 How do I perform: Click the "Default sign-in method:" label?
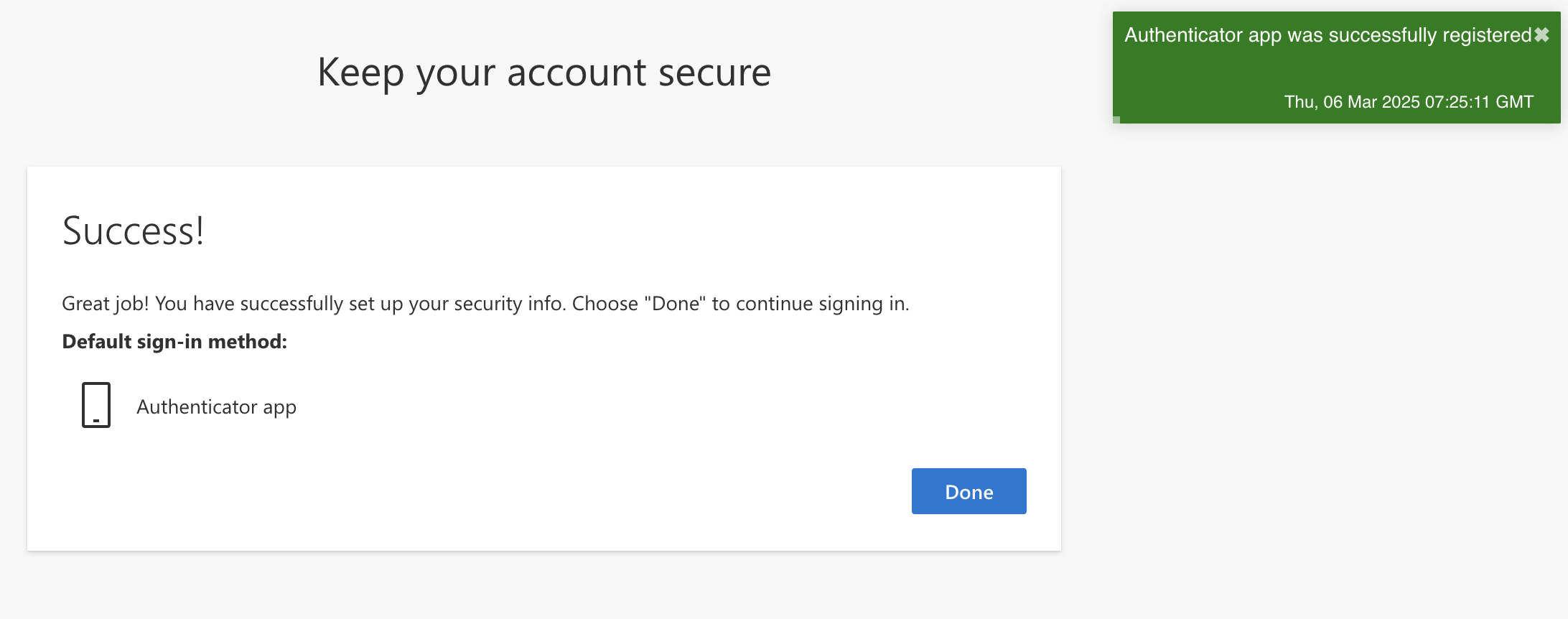click(174, 342)
